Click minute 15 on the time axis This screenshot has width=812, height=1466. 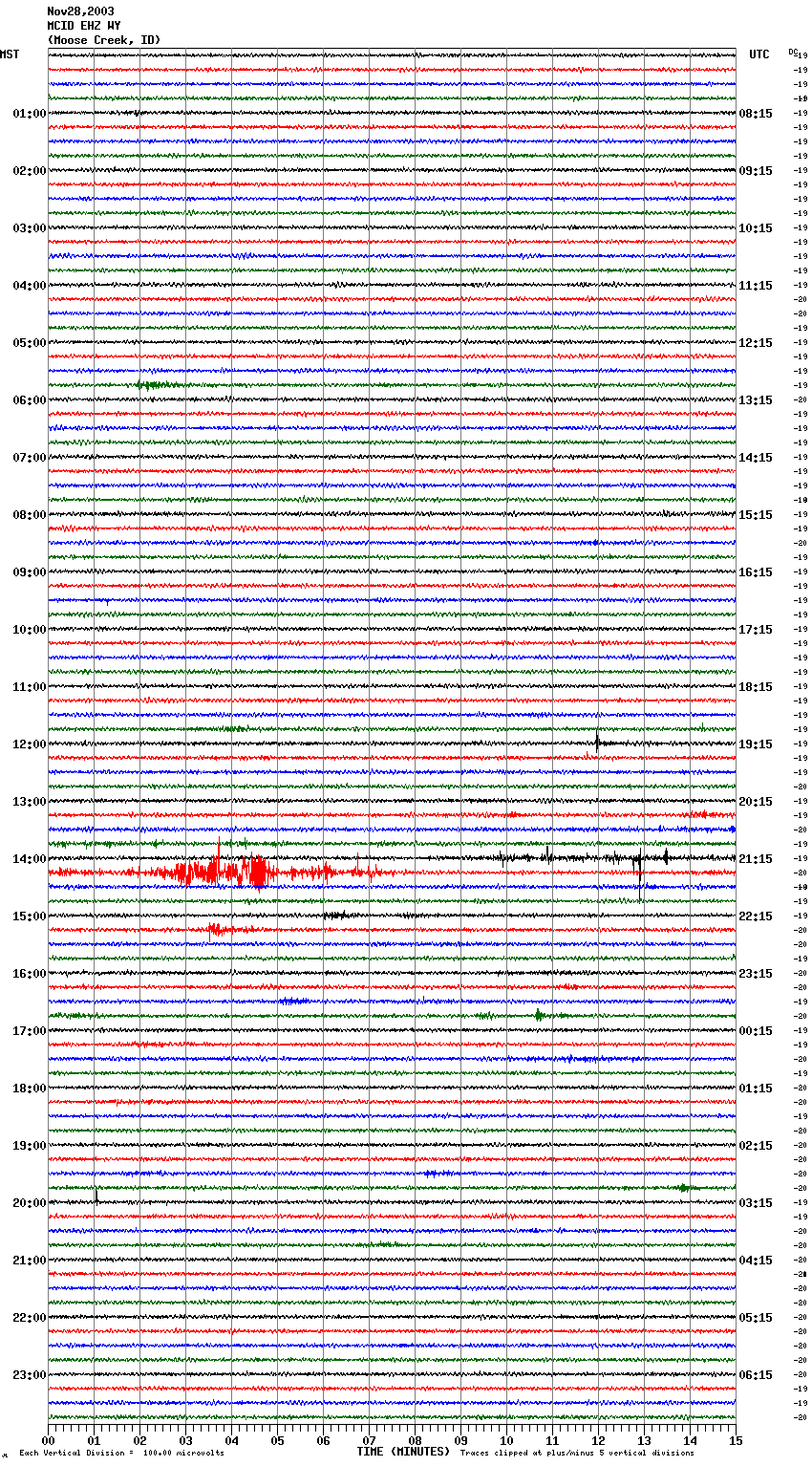tap(736, 1440)
